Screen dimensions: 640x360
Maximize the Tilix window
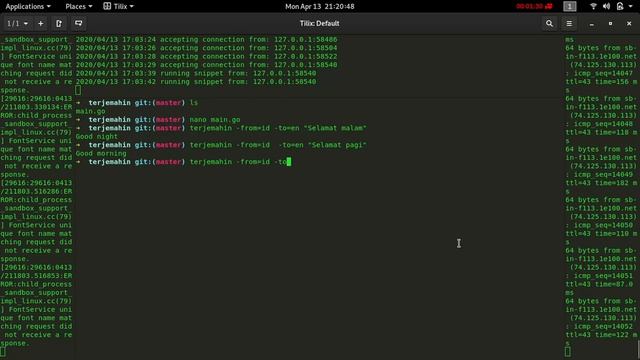610,24
